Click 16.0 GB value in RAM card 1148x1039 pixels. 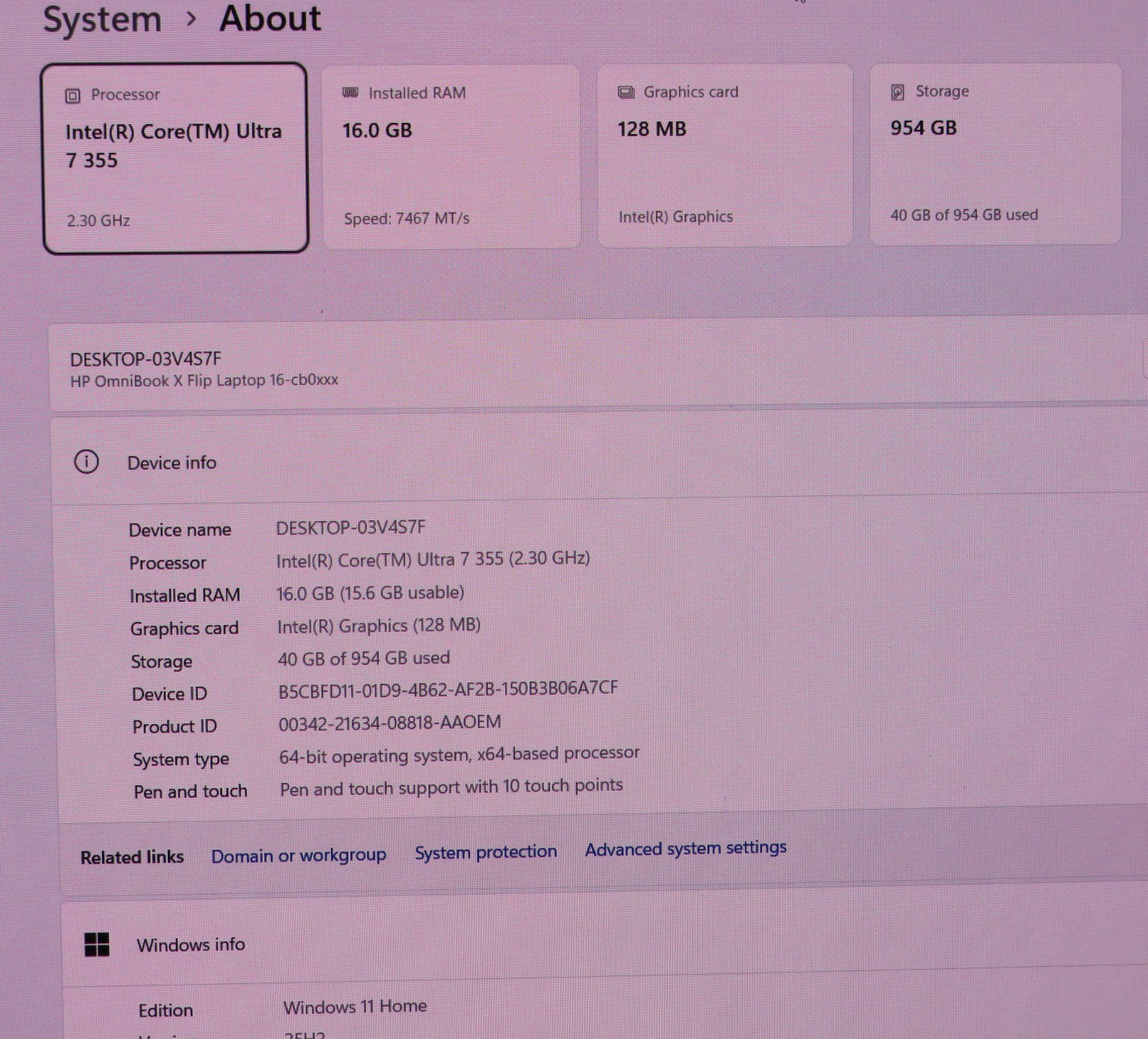377,131
